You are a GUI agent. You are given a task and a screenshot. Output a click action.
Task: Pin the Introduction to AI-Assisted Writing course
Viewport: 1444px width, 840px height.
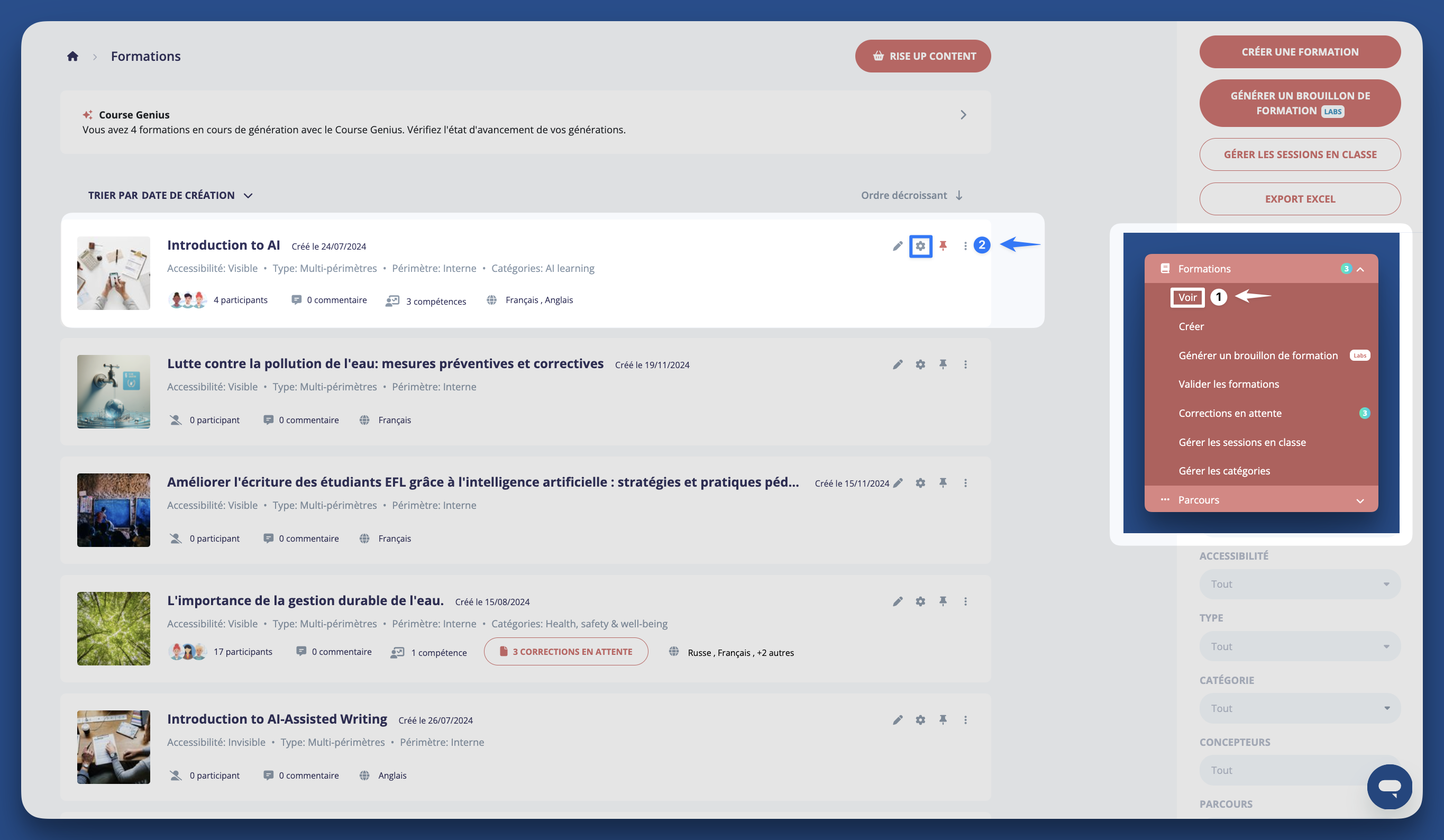(x=943, y=720)
